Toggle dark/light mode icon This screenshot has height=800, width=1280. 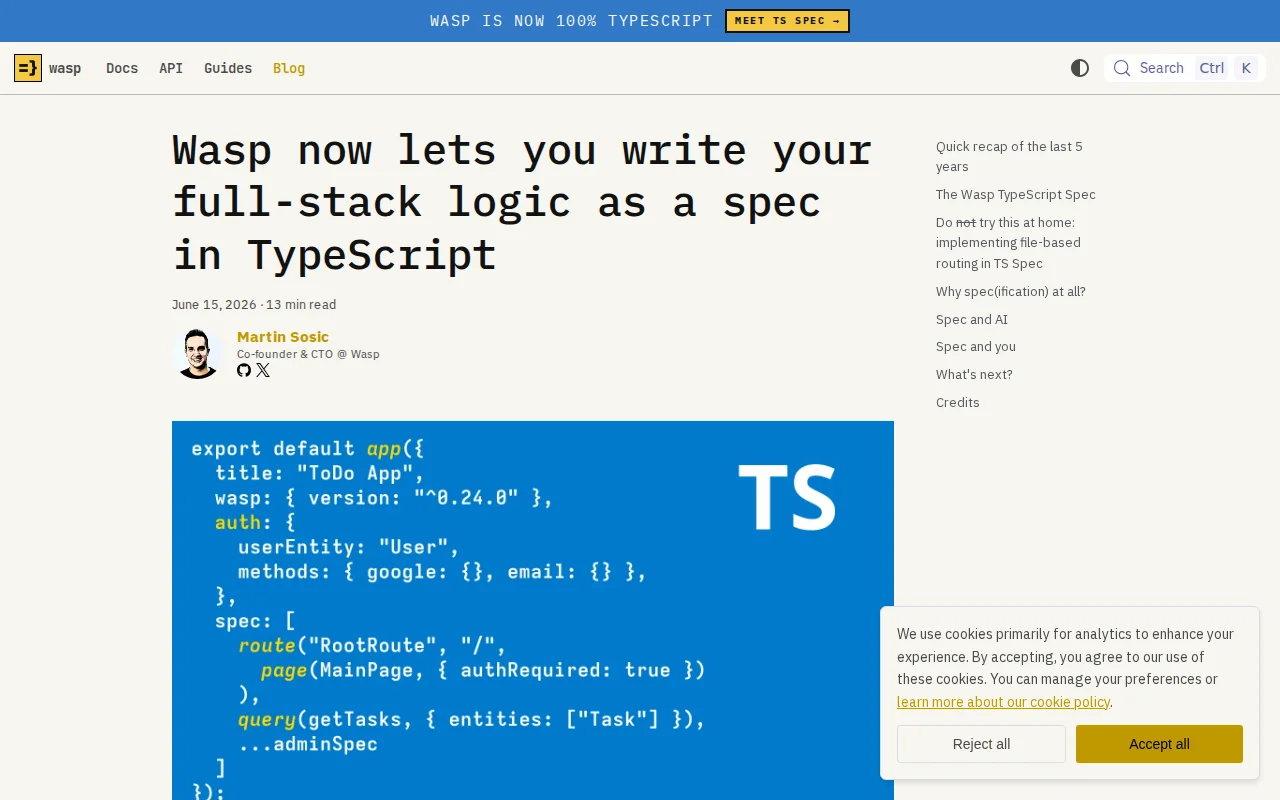[1080, 68]
